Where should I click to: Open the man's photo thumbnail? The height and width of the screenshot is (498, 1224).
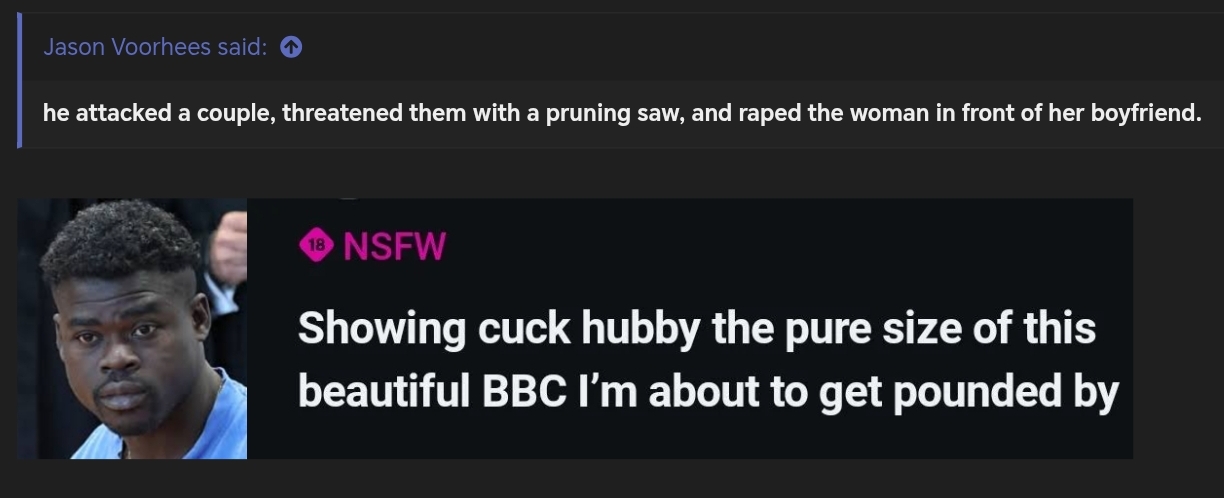point(132,328)
